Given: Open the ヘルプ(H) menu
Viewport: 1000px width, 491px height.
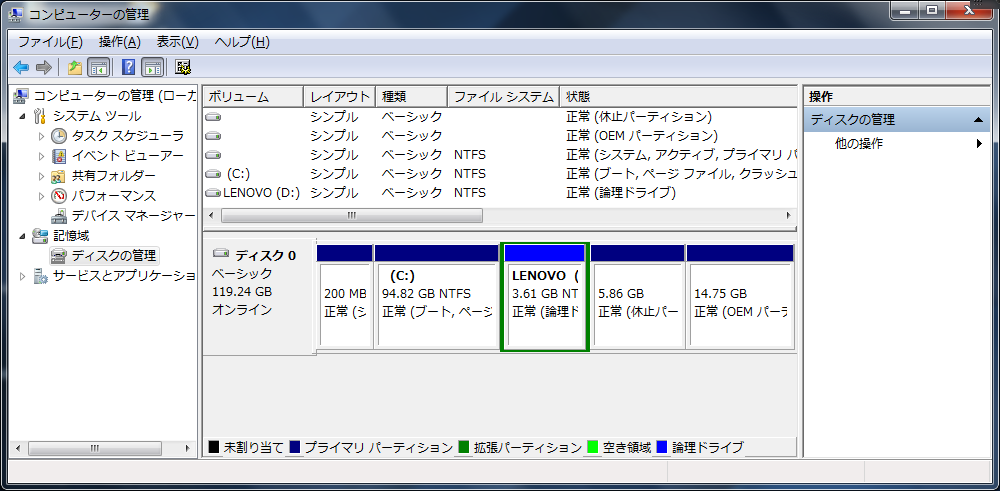Looking at the screenshot, I should click(x=242, y=42).
